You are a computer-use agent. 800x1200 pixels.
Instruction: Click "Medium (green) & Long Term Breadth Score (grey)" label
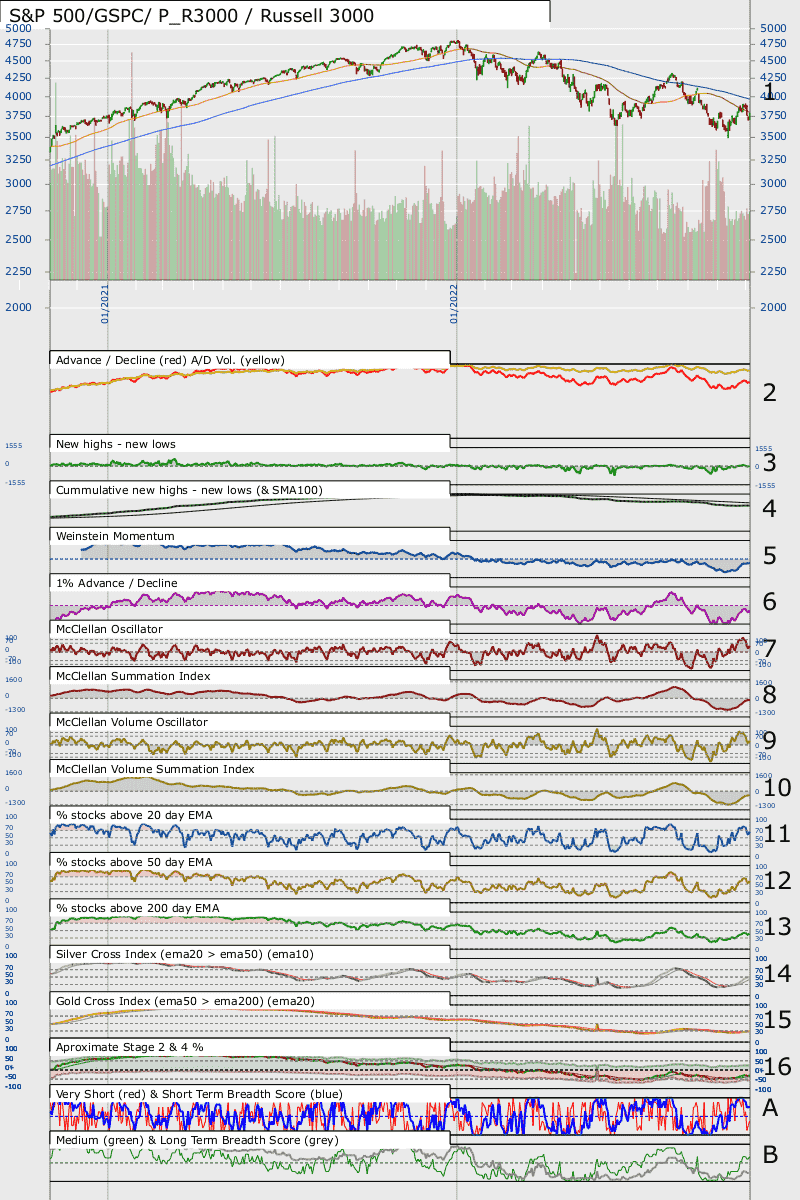click(x=197, y=1140)
